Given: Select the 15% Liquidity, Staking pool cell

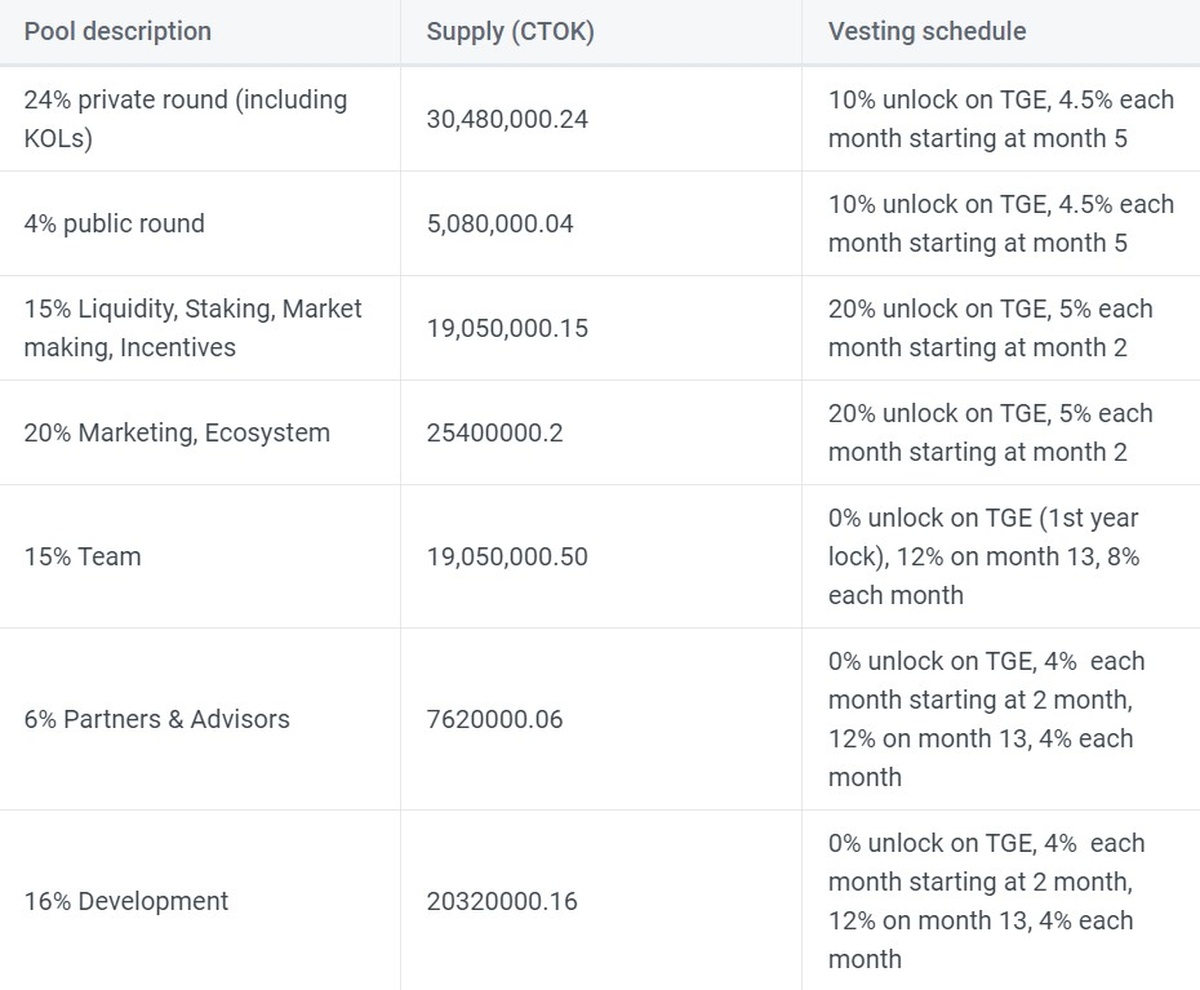Looking at the screenshot, I should coord(193,328).
